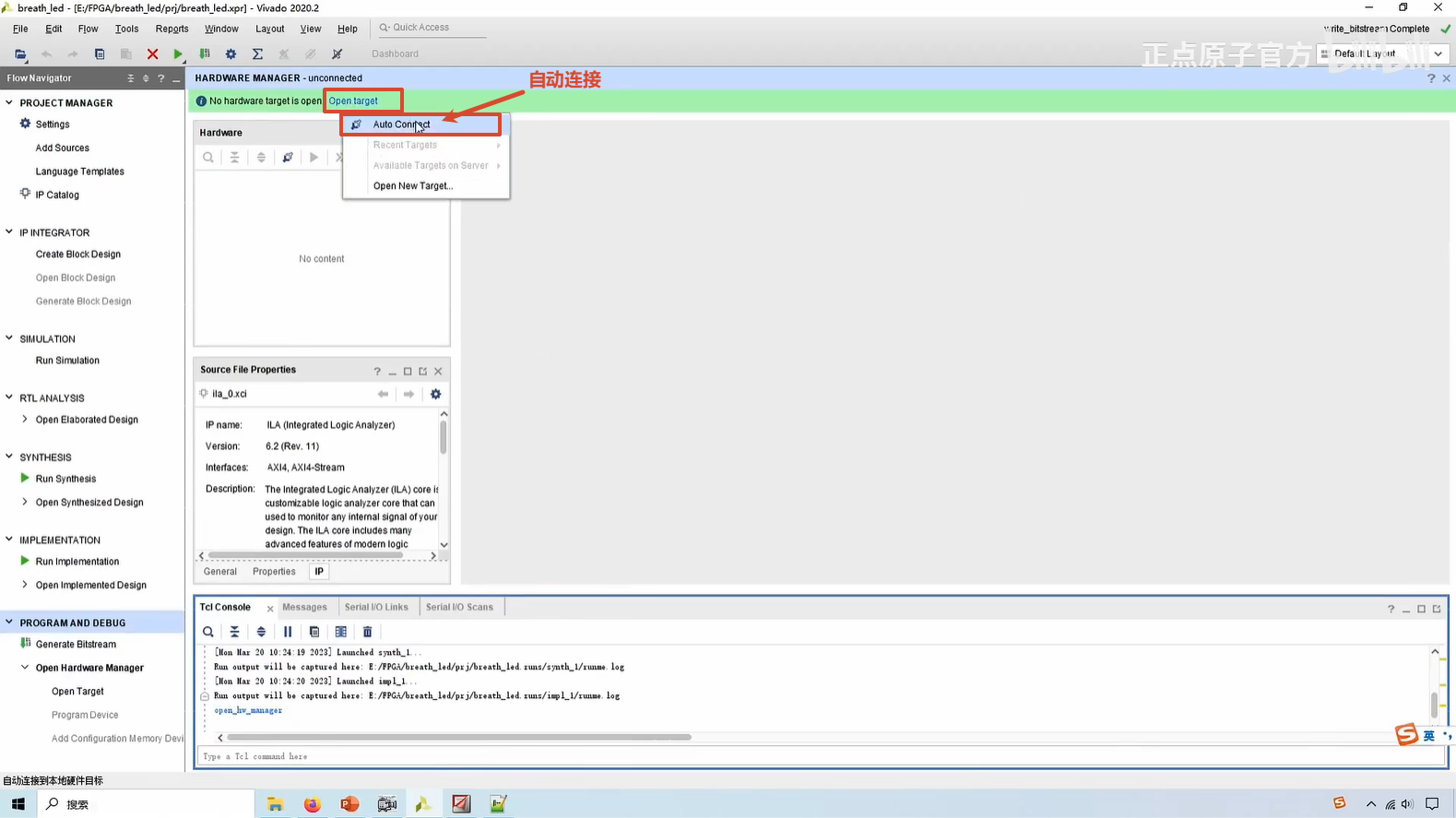Clear Tcl Console with trash icon
The width and height of the screenshot is (1456, 818).
(367, 632)
